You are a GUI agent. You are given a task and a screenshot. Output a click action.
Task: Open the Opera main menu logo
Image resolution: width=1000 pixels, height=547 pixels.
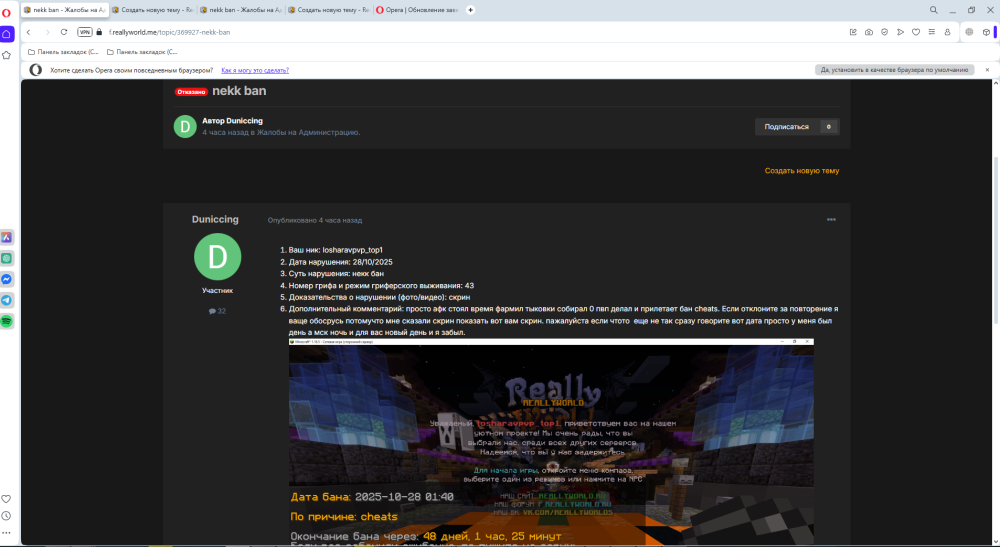(x=6, y=13)
